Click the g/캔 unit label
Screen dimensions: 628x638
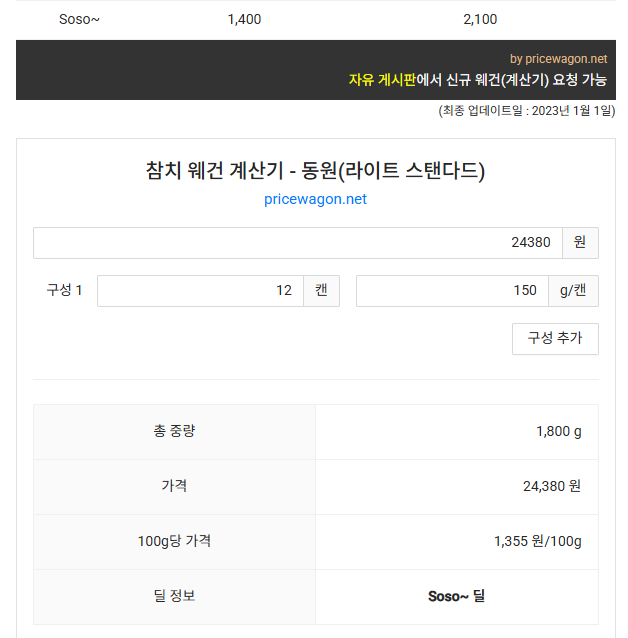[573, 291]
